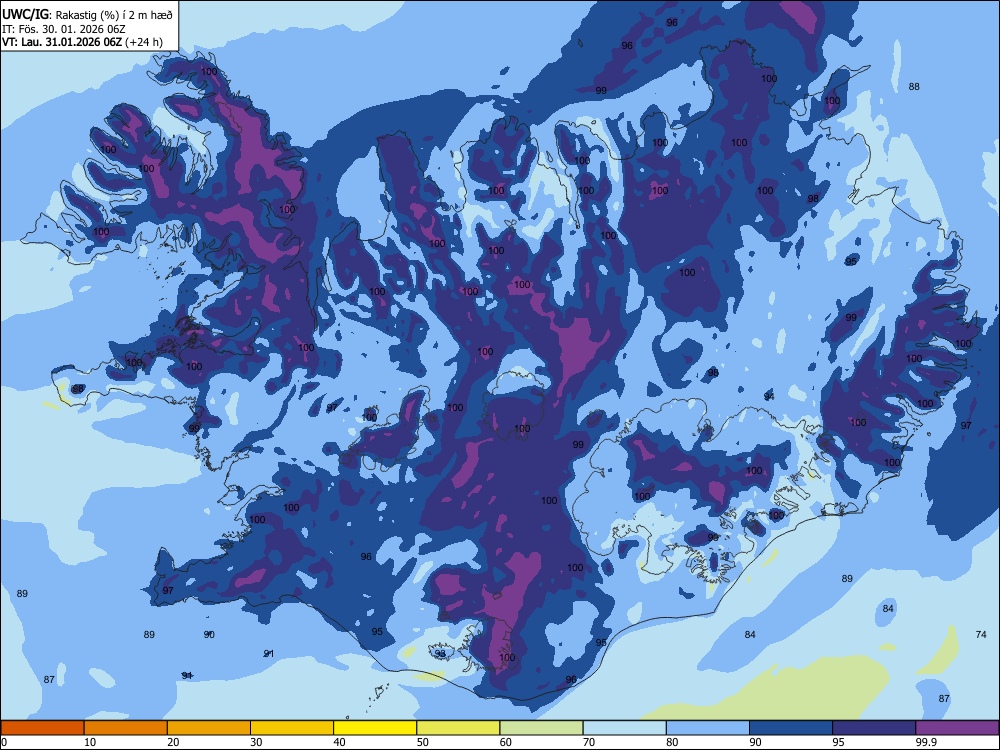The width and height of the screenshot is (1000, 750).
Task: Click the purple above-99.9 legend swatch
Action: pos(957,728)
